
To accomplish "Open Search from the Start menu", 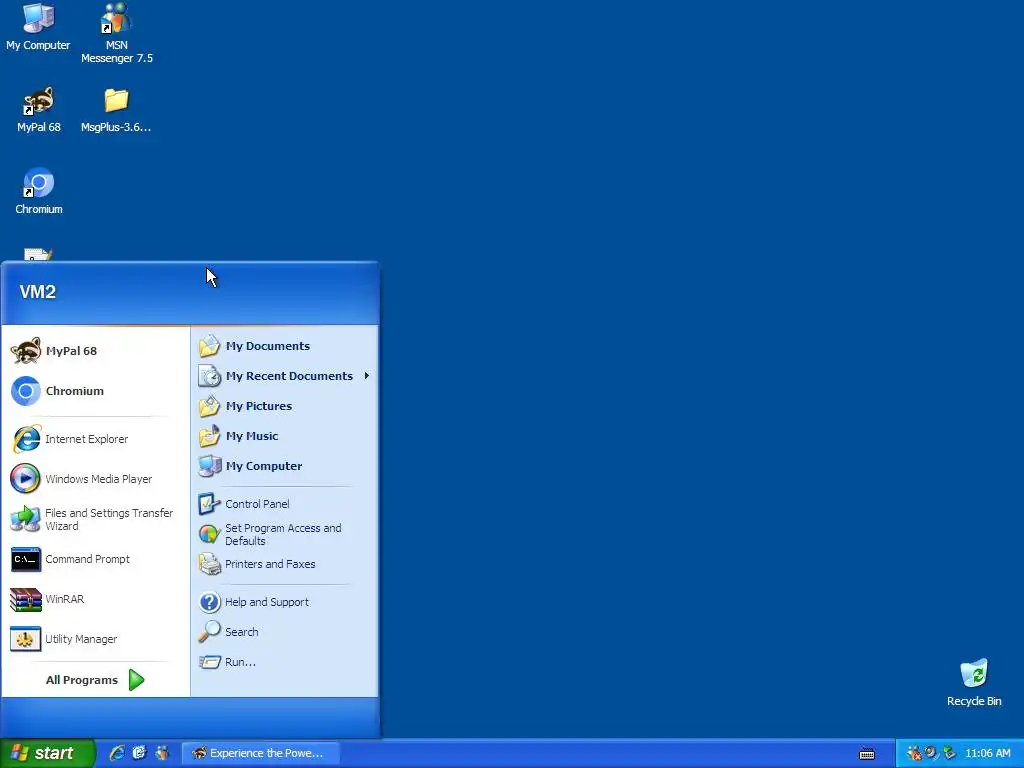I will pyautogui.click(x=285, y=632).
